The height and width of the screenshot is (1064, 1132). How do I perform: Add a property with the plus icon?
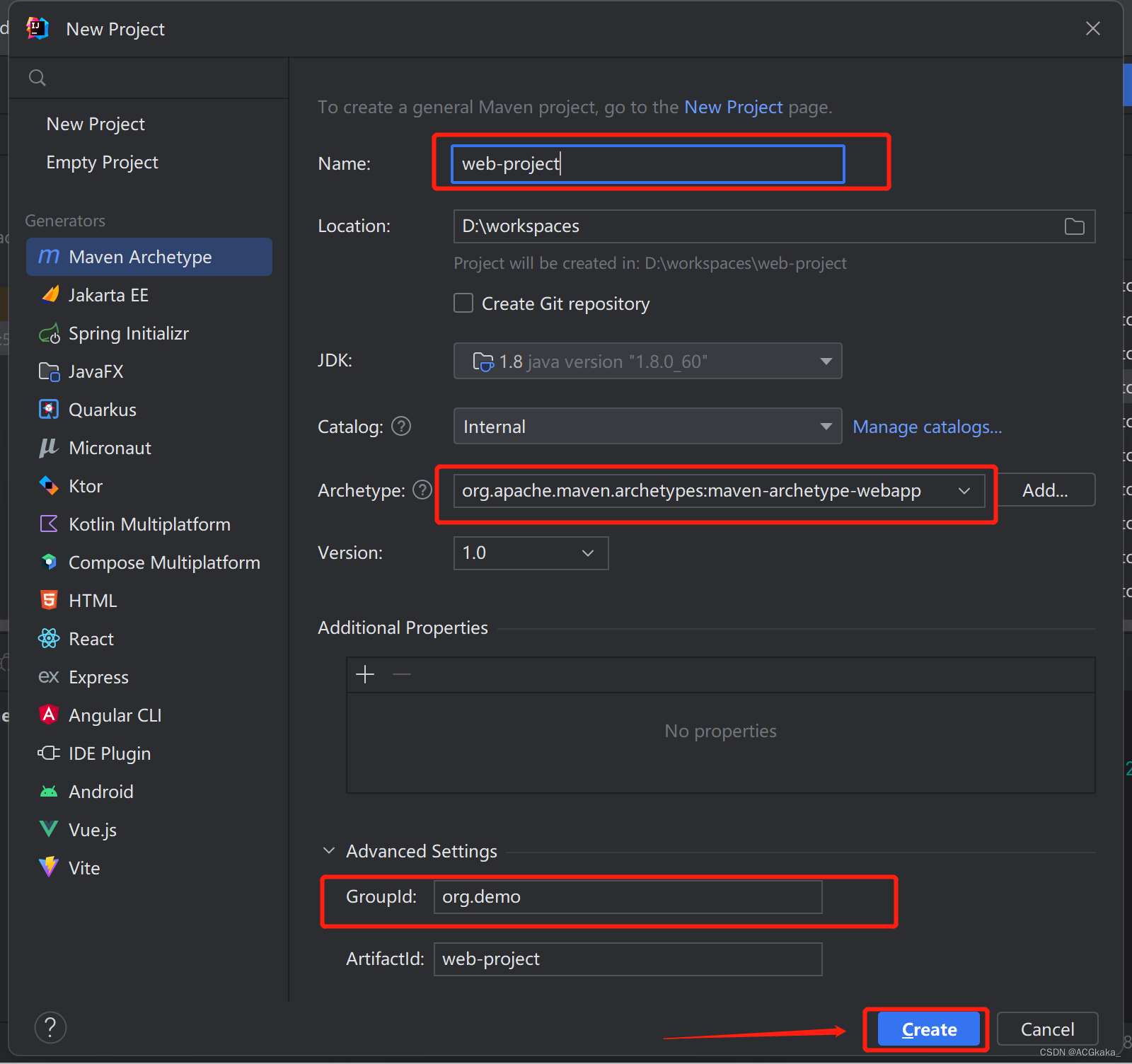point(365,674)
